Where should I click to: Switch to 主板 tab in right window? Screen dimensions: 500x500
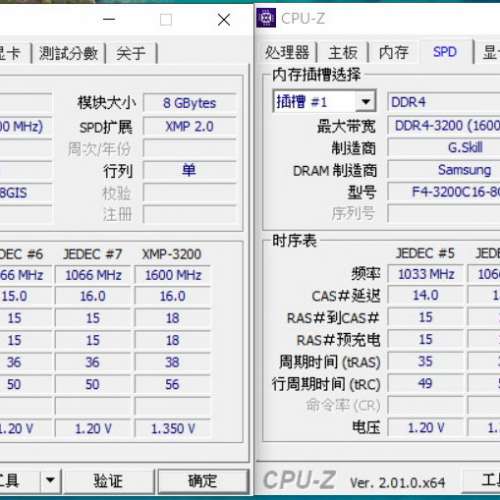coord(343,53)
